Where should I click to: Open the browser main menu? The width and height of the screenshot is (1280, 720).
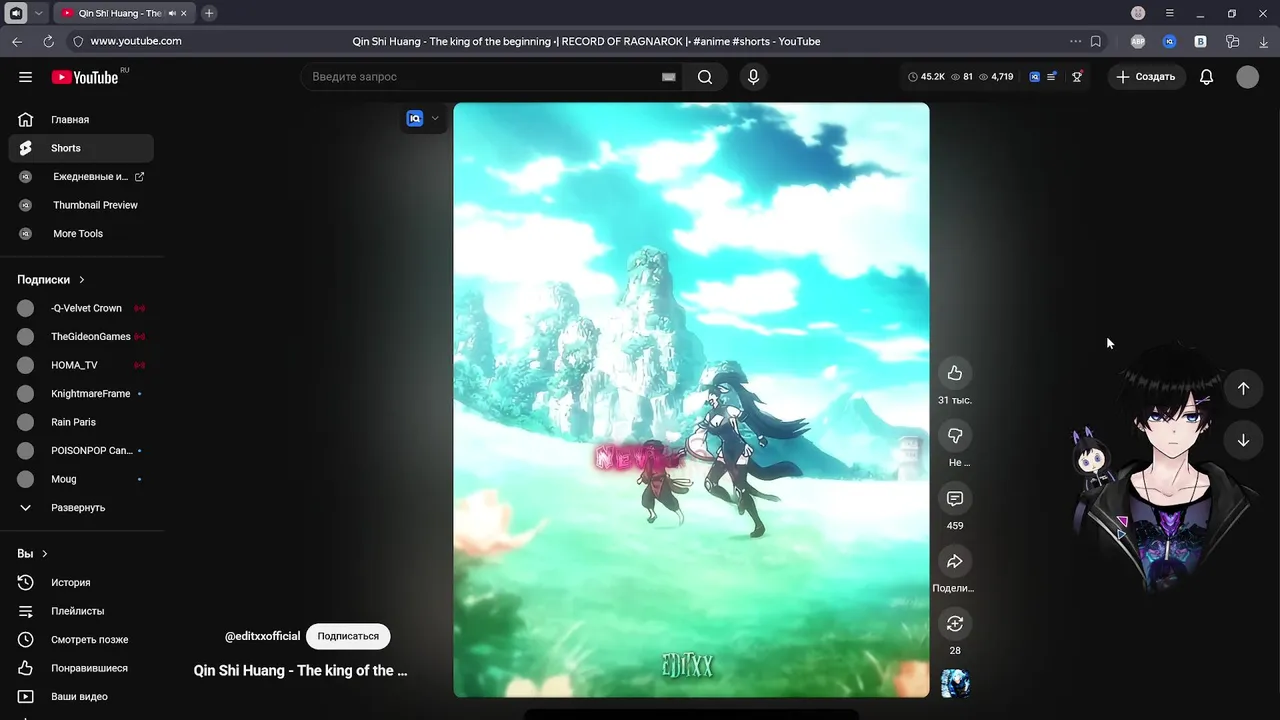click(x=1169, y=13)
